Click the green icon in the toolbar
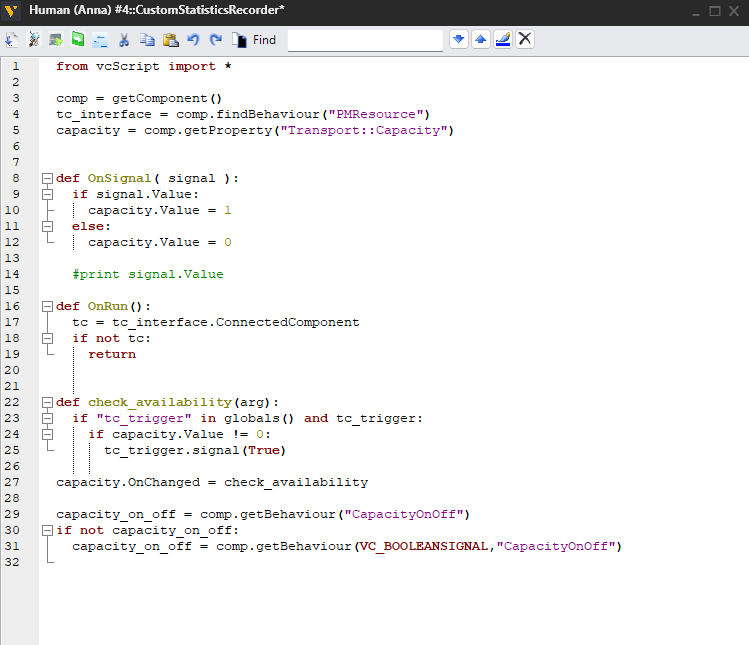 [78, 40]
